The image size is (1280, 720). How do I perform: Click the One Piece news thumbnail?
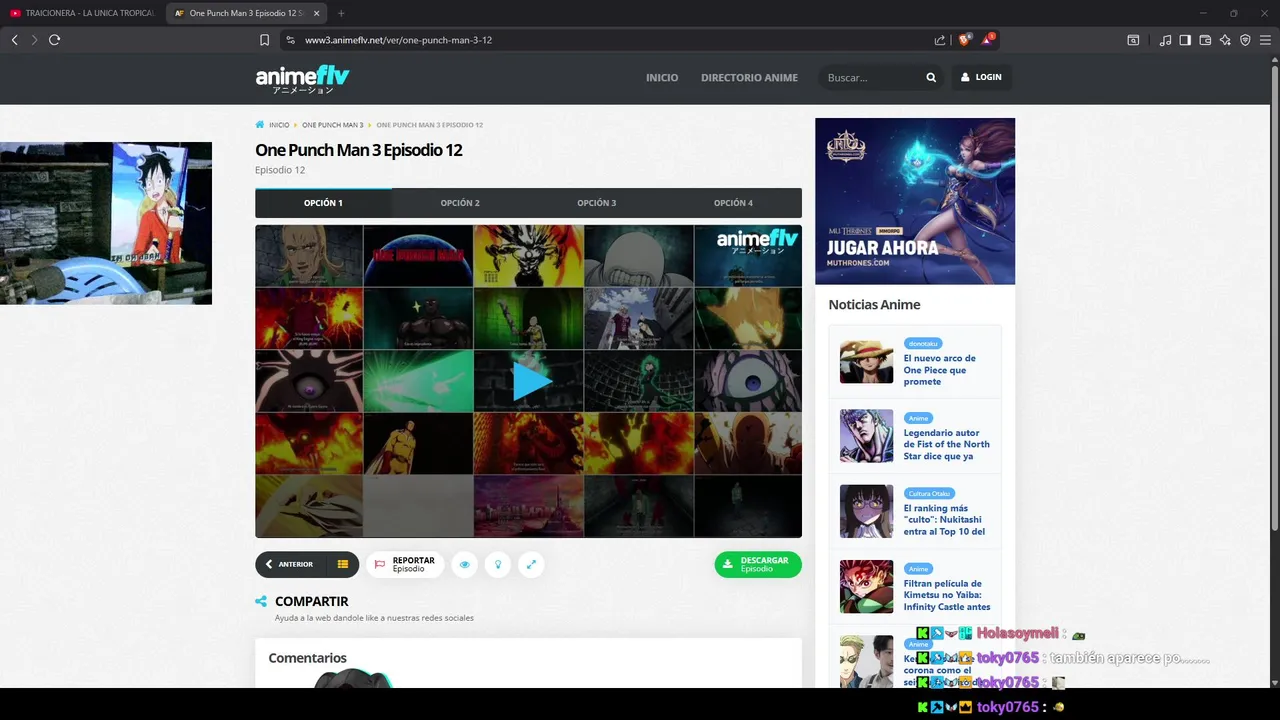866,361
